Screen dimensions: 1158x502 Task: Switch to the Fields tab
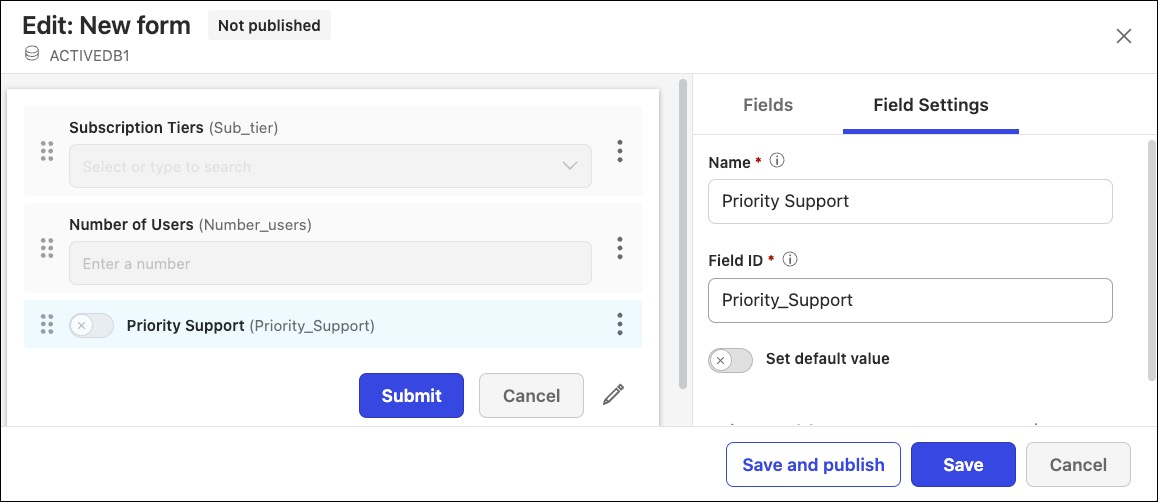click(768, 105)
